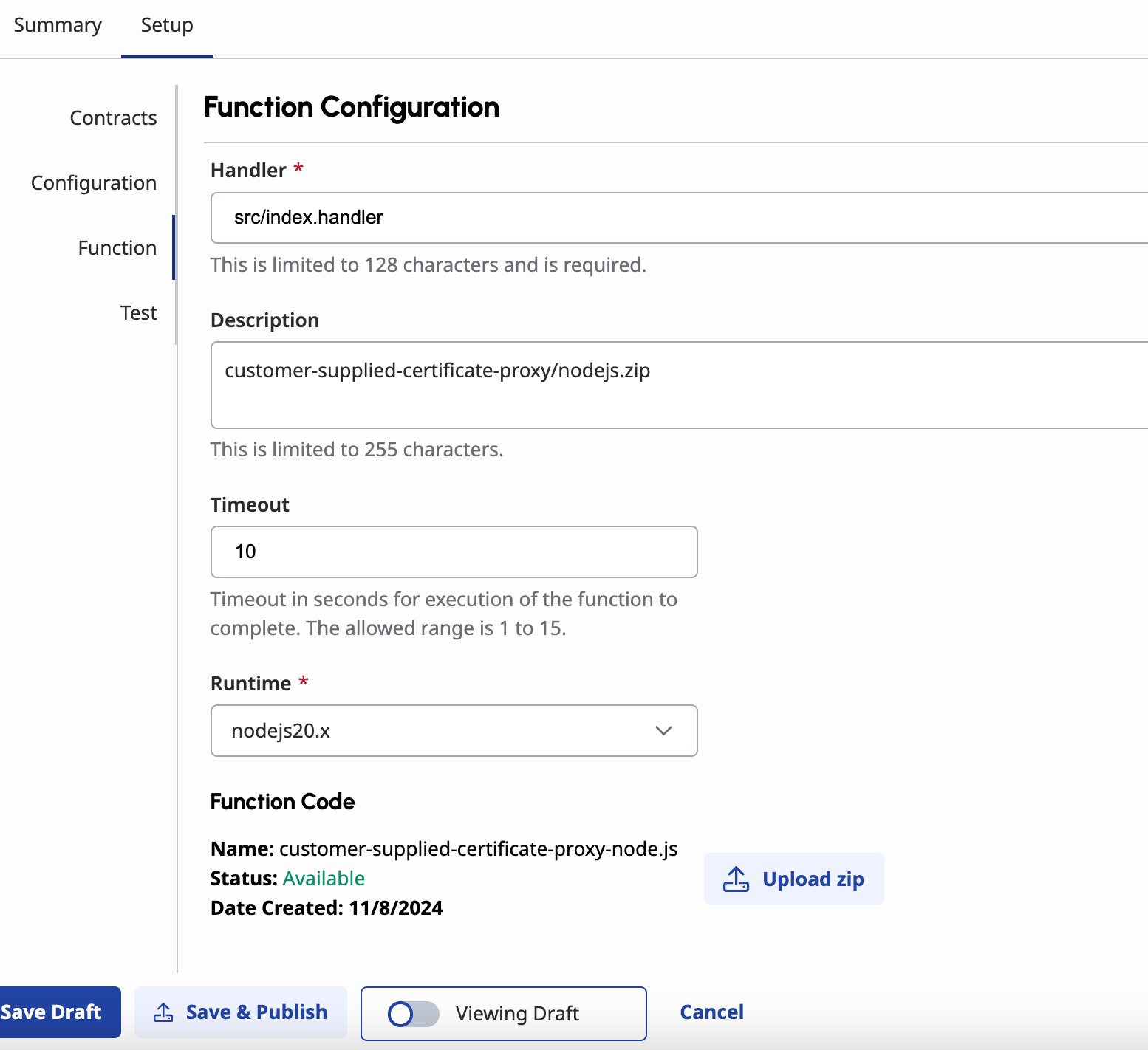Screen dimensions: 1148x1050
Task: Select Function in the side navigation
Action: tap(117, 248)
